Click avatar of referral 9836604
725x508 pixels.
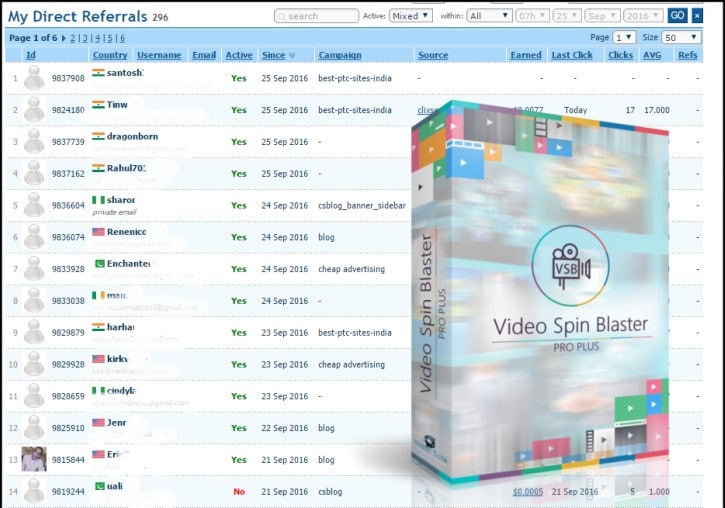34,205
